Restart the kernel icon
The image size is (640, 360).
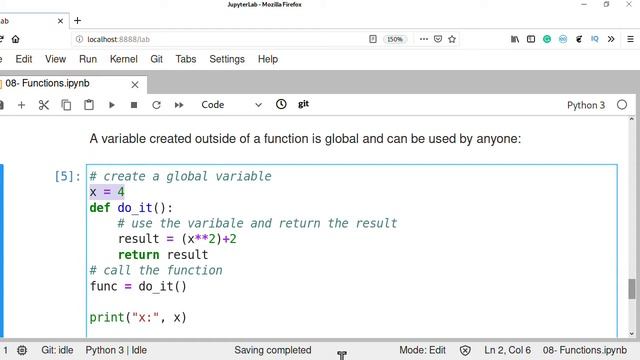click(x=156, y=105)
